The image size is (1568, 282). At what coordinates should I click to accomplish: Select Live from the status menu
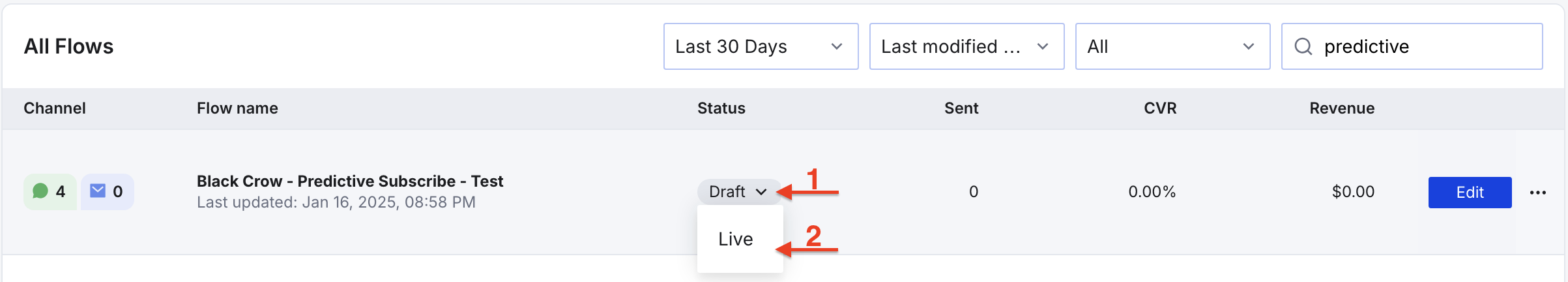[x=736, y=240]
